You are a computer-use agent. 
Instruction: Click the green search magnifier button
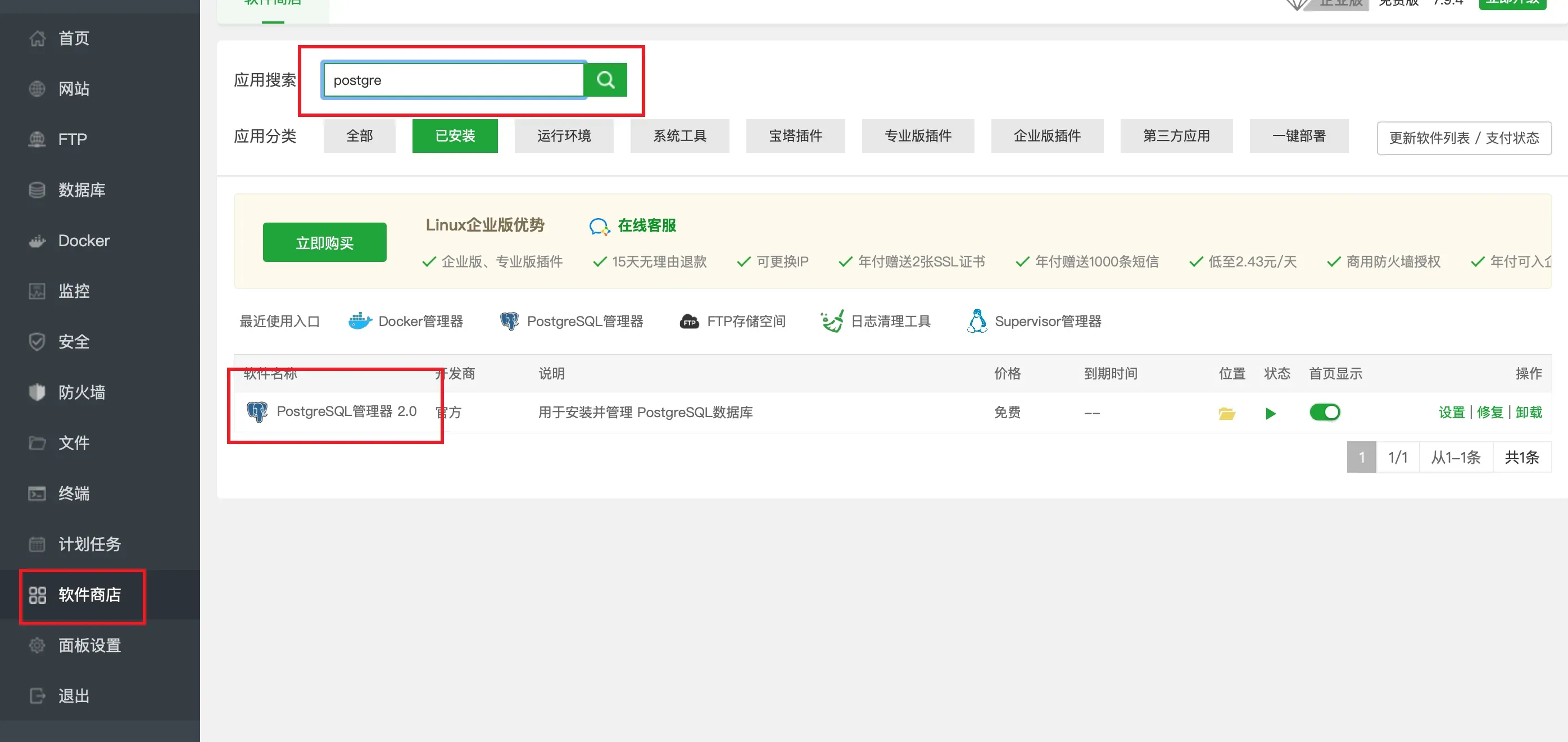point(605,80)
